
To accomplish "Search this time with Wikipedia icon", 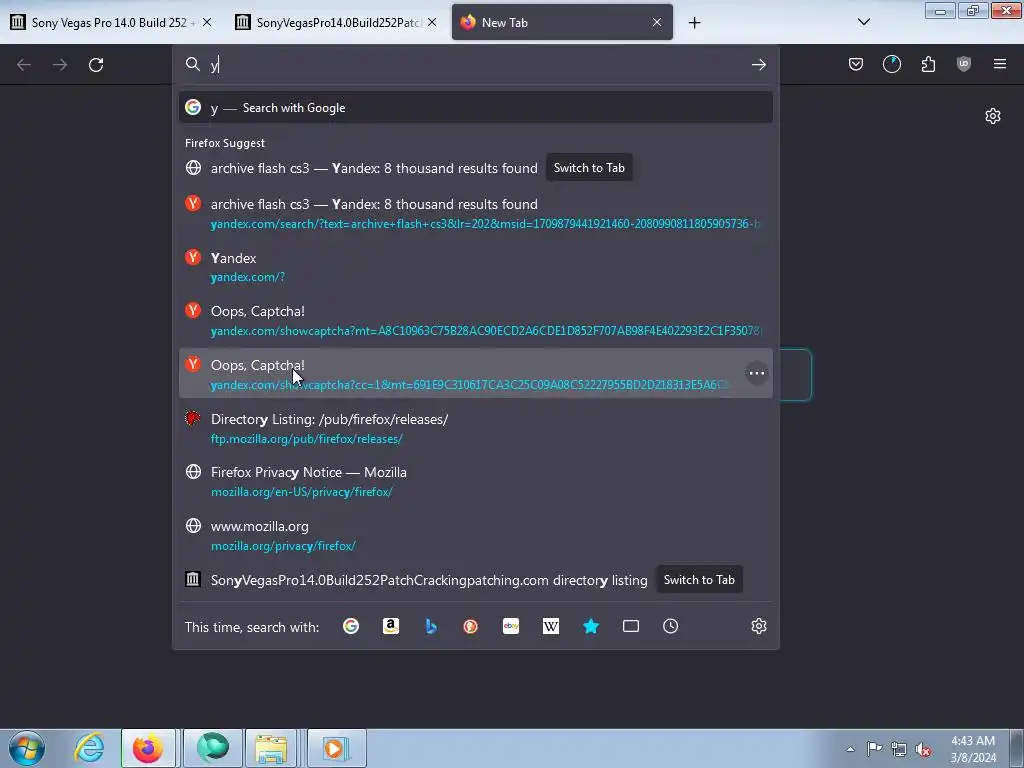I will (551, 626).
